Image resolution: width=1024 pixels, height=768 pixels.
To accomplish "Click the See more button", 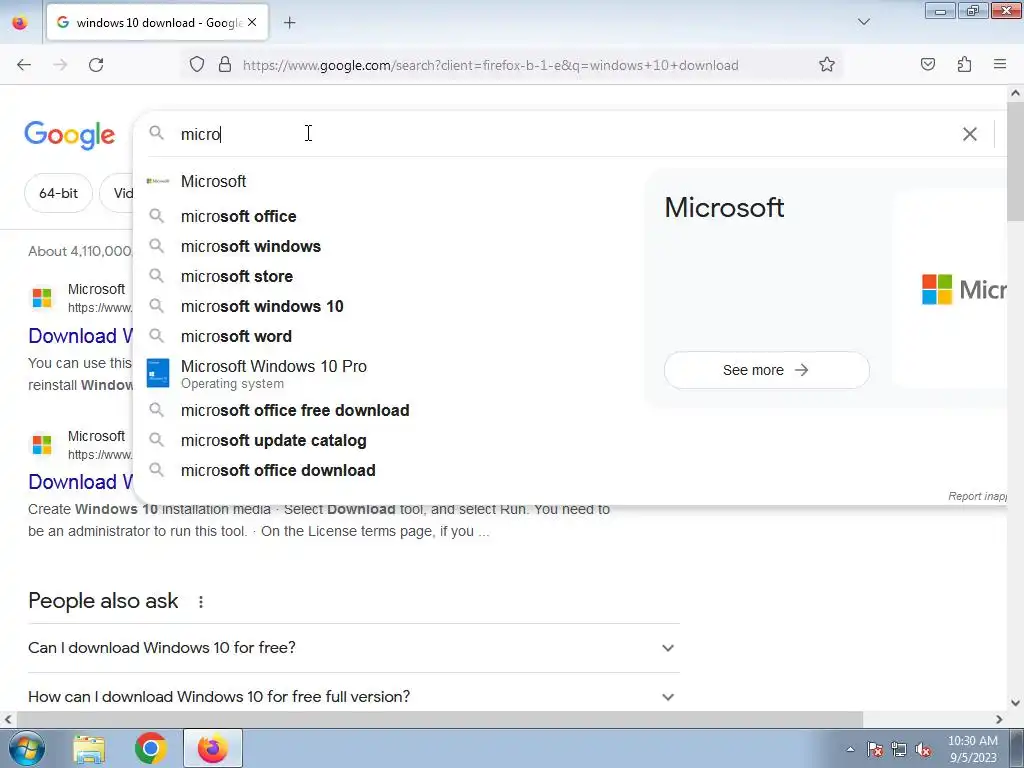I will [x=767, y=370].
